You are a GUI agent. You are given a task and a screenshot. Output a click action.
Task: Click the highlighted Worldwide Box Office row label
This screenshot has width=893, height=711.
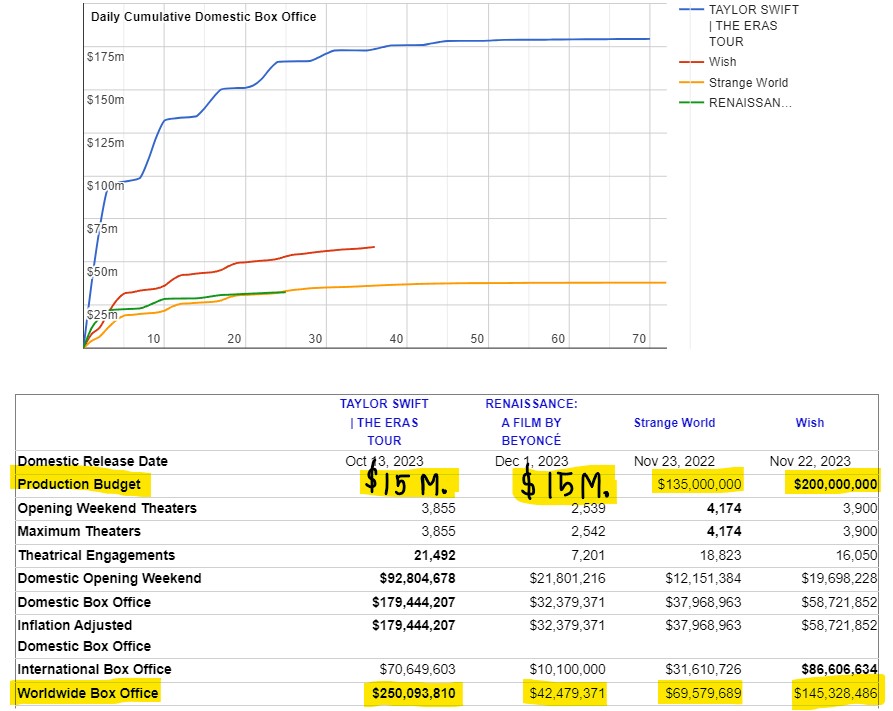(87, 693)
